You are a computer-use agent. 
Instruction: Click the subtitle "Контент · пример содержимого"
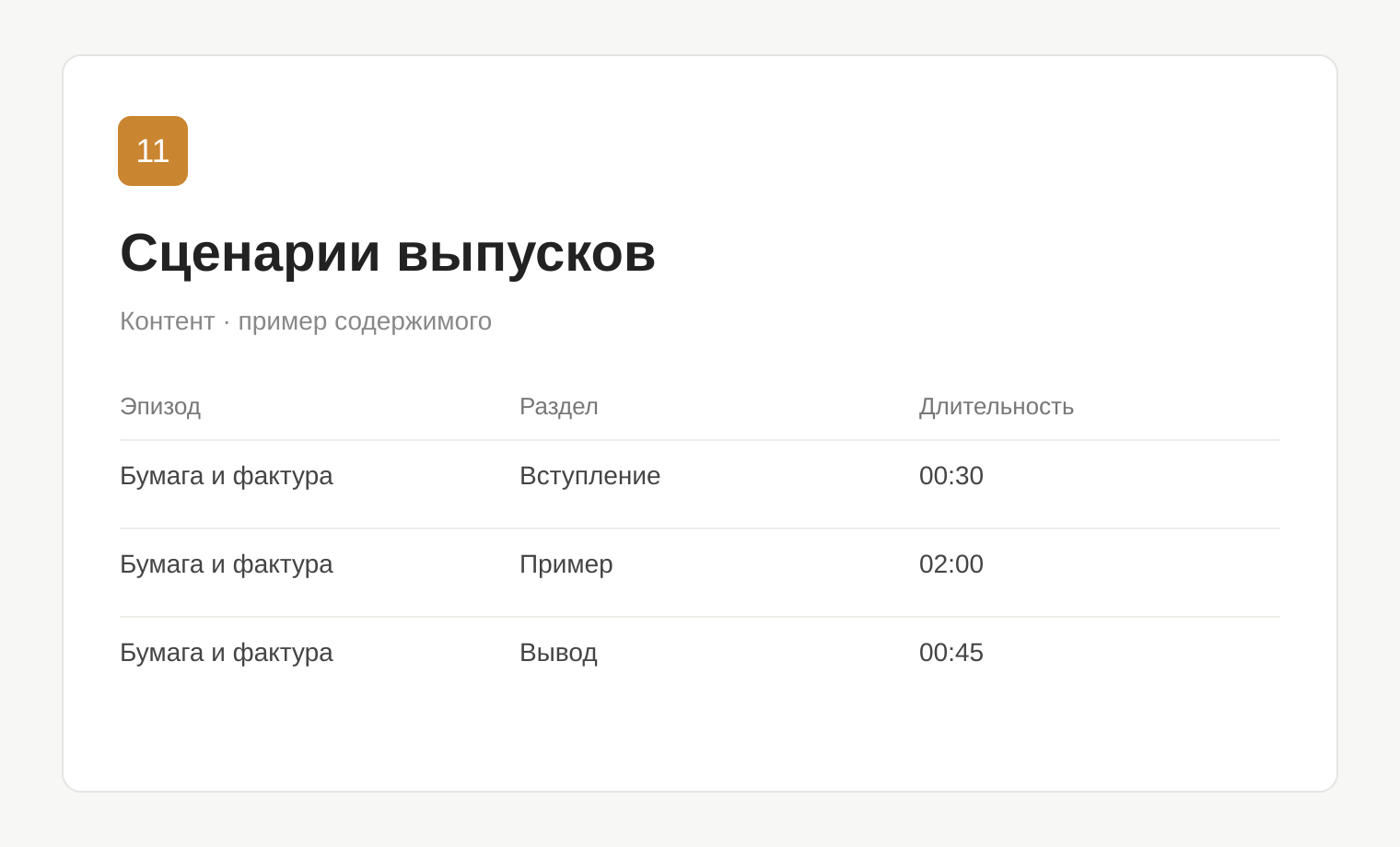(x=306, y=321)
